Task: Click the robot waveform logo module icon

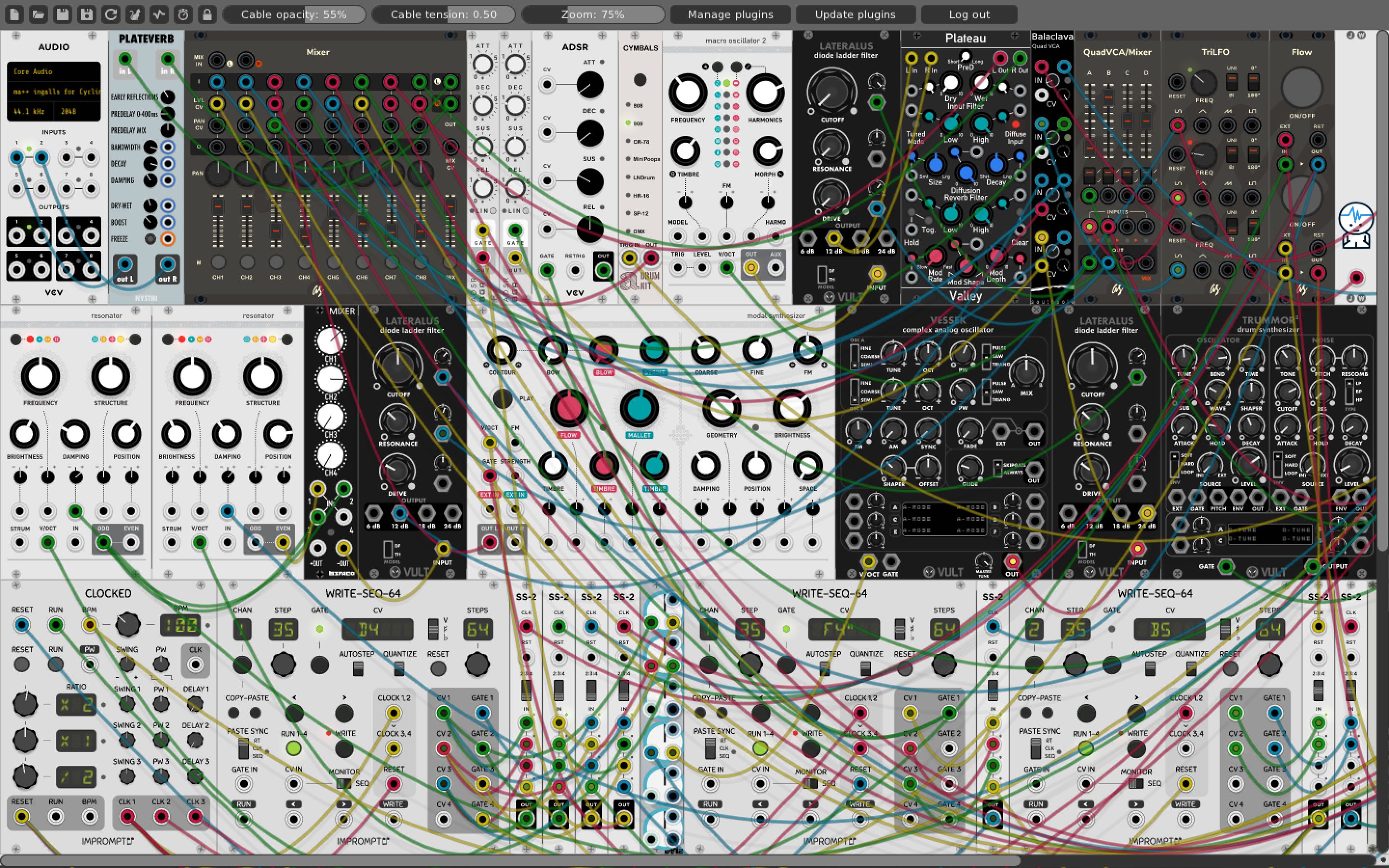Action: coord(1356,225)
